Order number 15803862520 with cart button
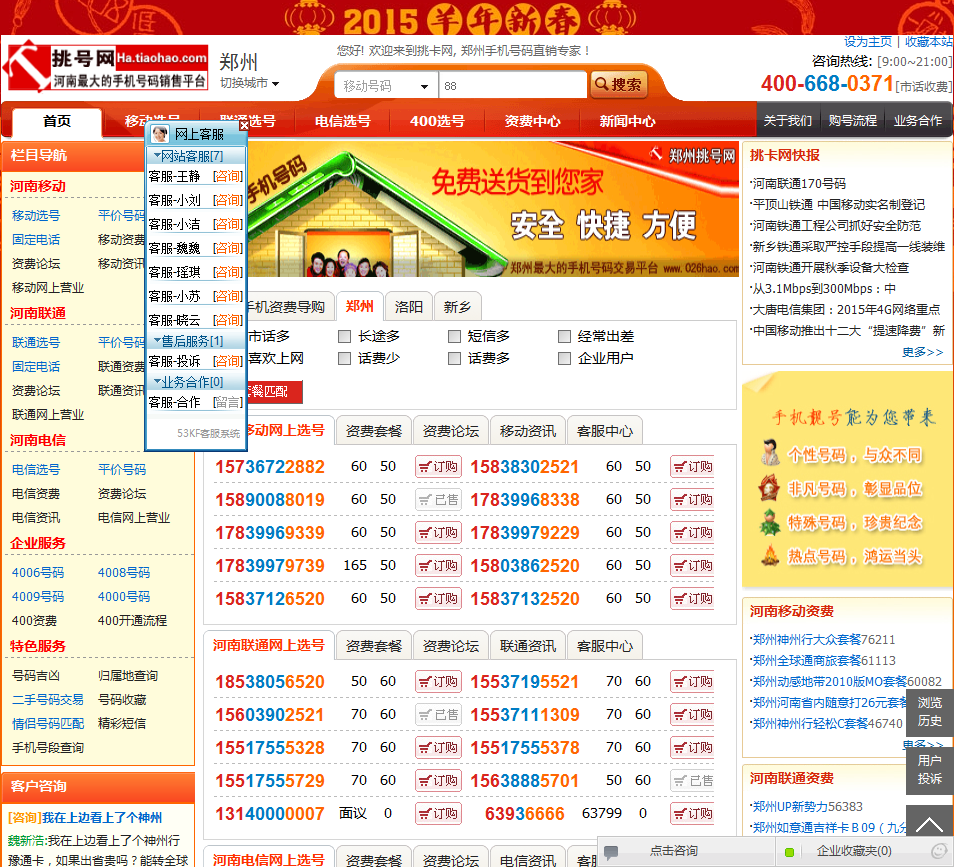Viewport: 954px width, 867px height. tap(693, 565)
